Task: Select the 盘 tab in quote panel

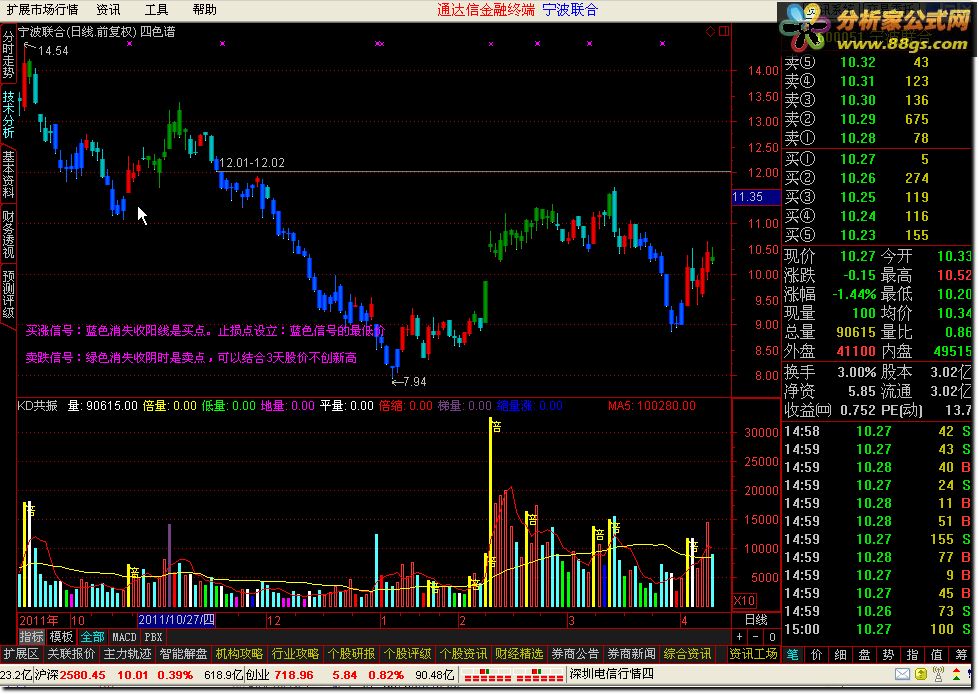Action: pyautogui.click(x=865, y=654)
